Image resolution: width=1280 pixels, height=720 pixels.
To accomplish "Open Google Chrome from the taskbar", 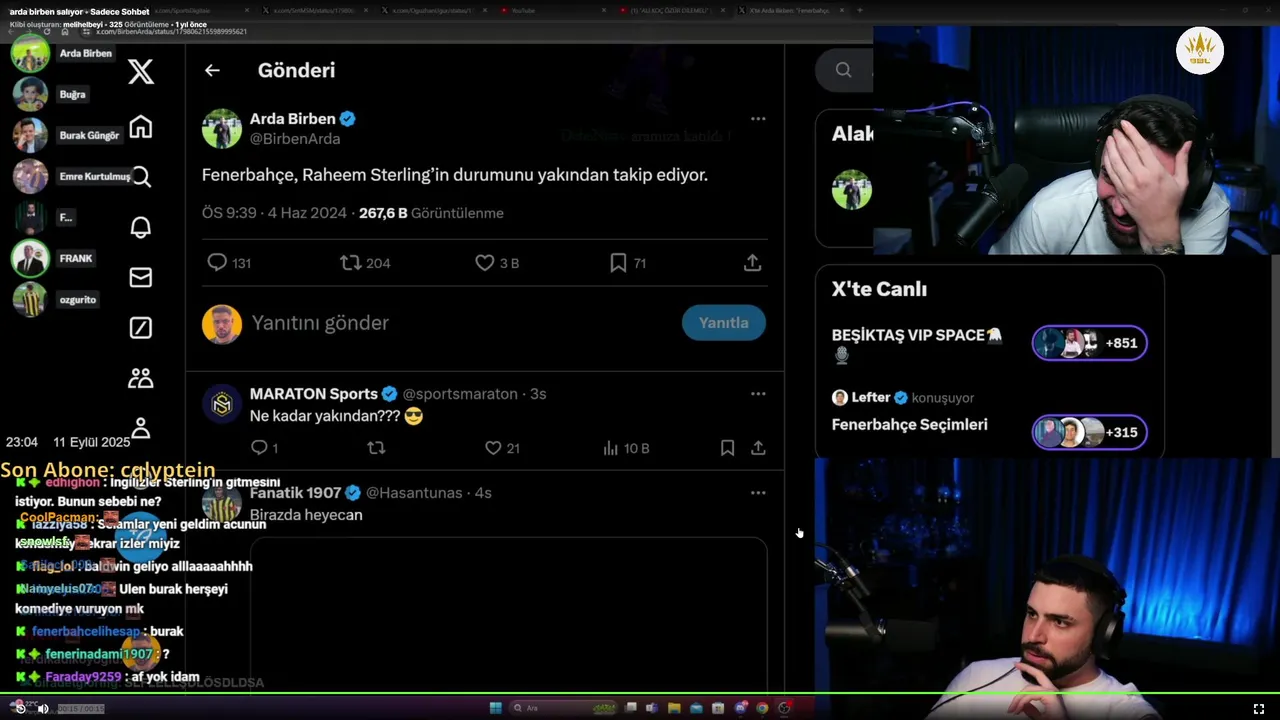I will (x=762, y=708).
